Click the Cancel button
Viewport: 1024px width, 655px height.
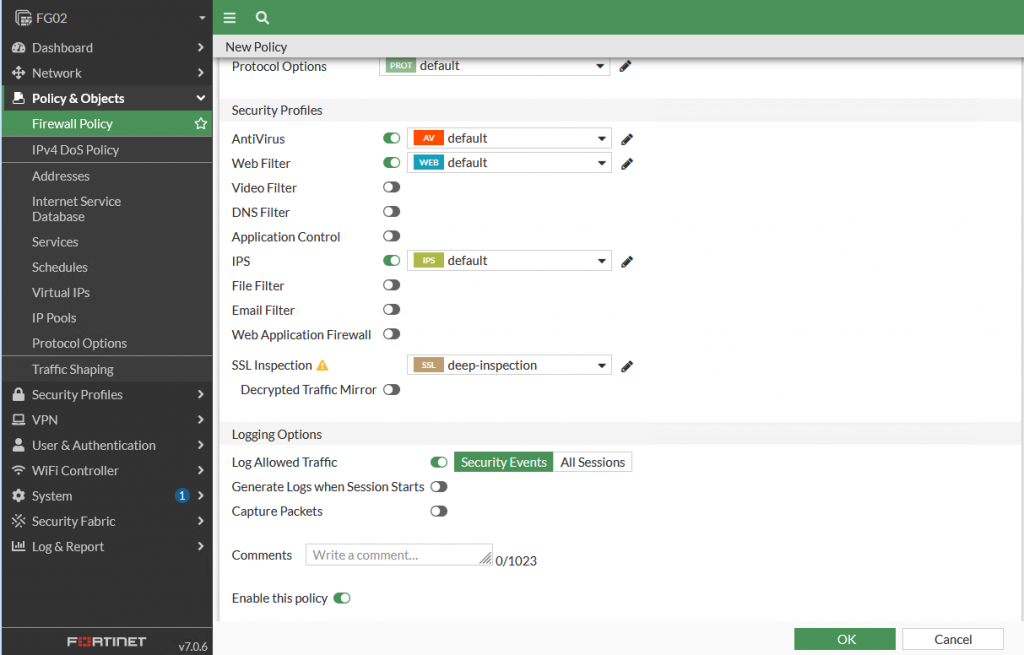[x=952, y=639]
